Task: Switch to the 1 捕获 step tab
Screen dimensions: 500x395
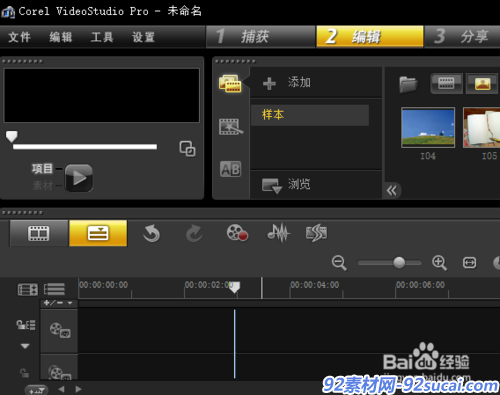Action: pyautogui.click(x=260, y=36)
